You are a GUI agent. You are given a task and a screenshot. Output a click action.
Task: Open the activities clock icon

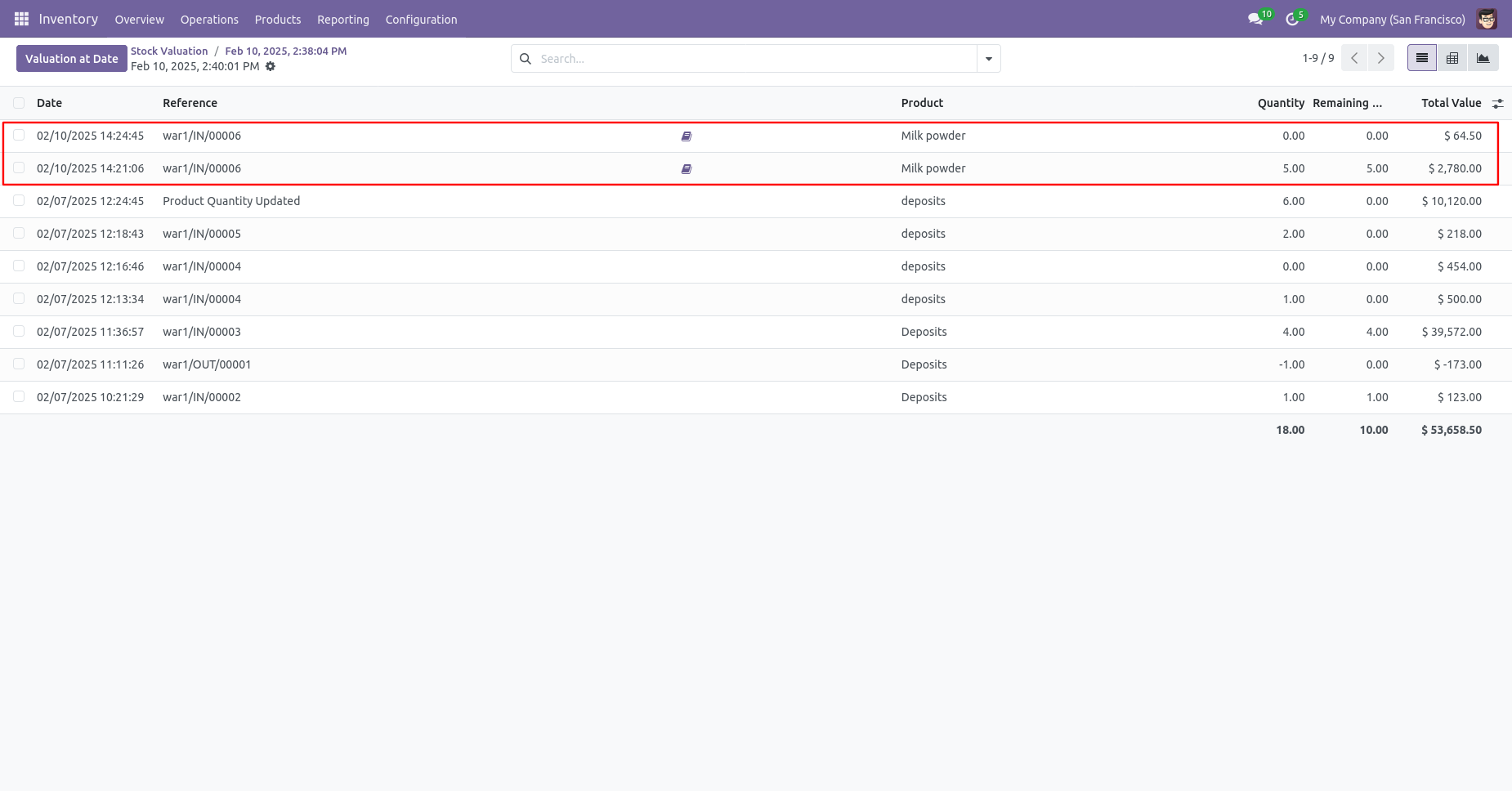coord(1292,19)
